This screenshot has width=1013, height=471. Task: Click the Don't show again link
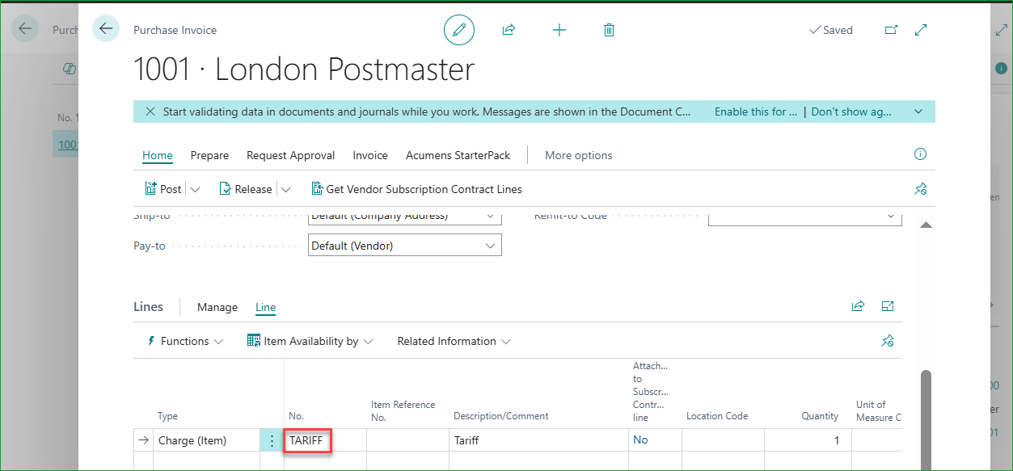click(x=851, y=112)
